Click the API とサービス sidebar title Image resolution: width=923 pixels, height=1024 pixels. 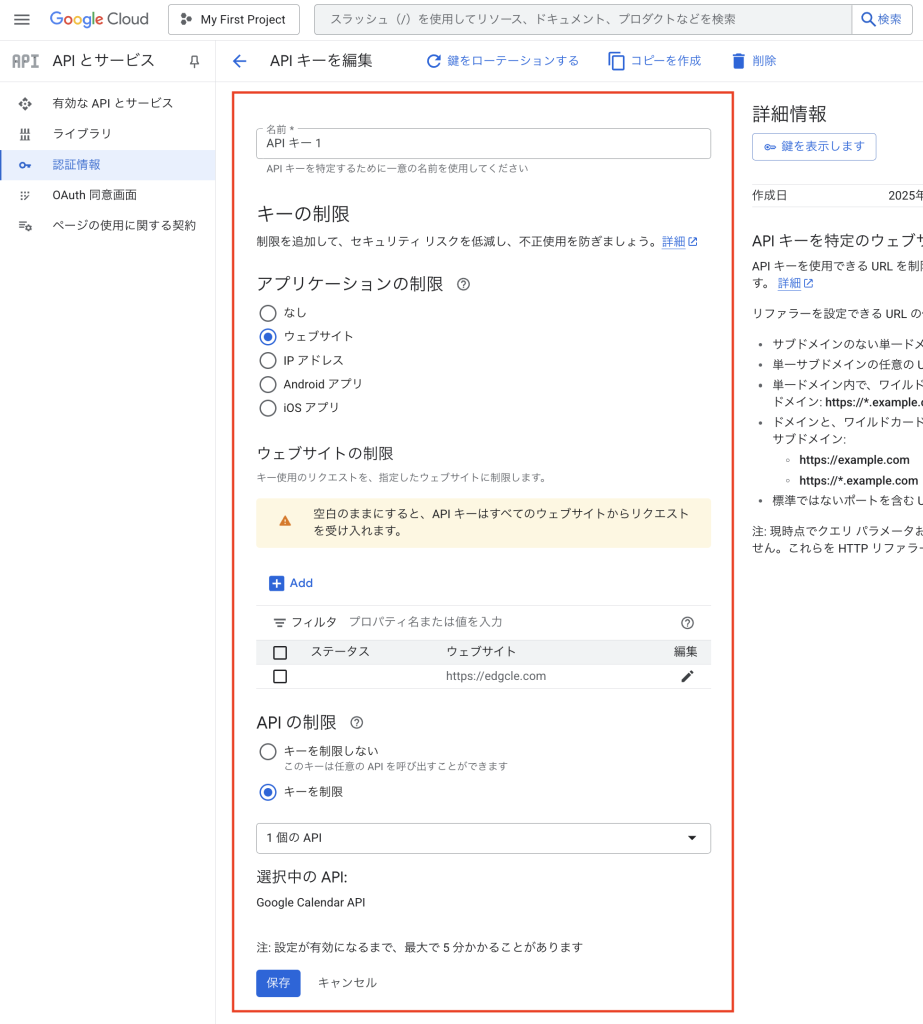point(103,61)
